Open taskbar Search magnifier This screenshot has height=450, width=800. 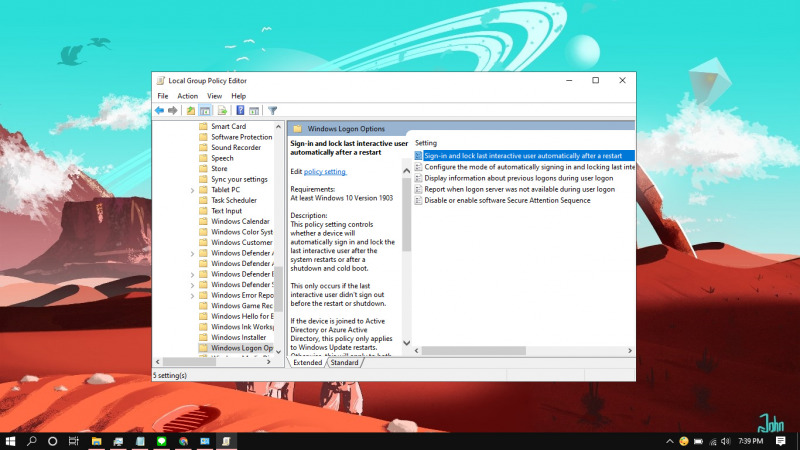(32, 441)
